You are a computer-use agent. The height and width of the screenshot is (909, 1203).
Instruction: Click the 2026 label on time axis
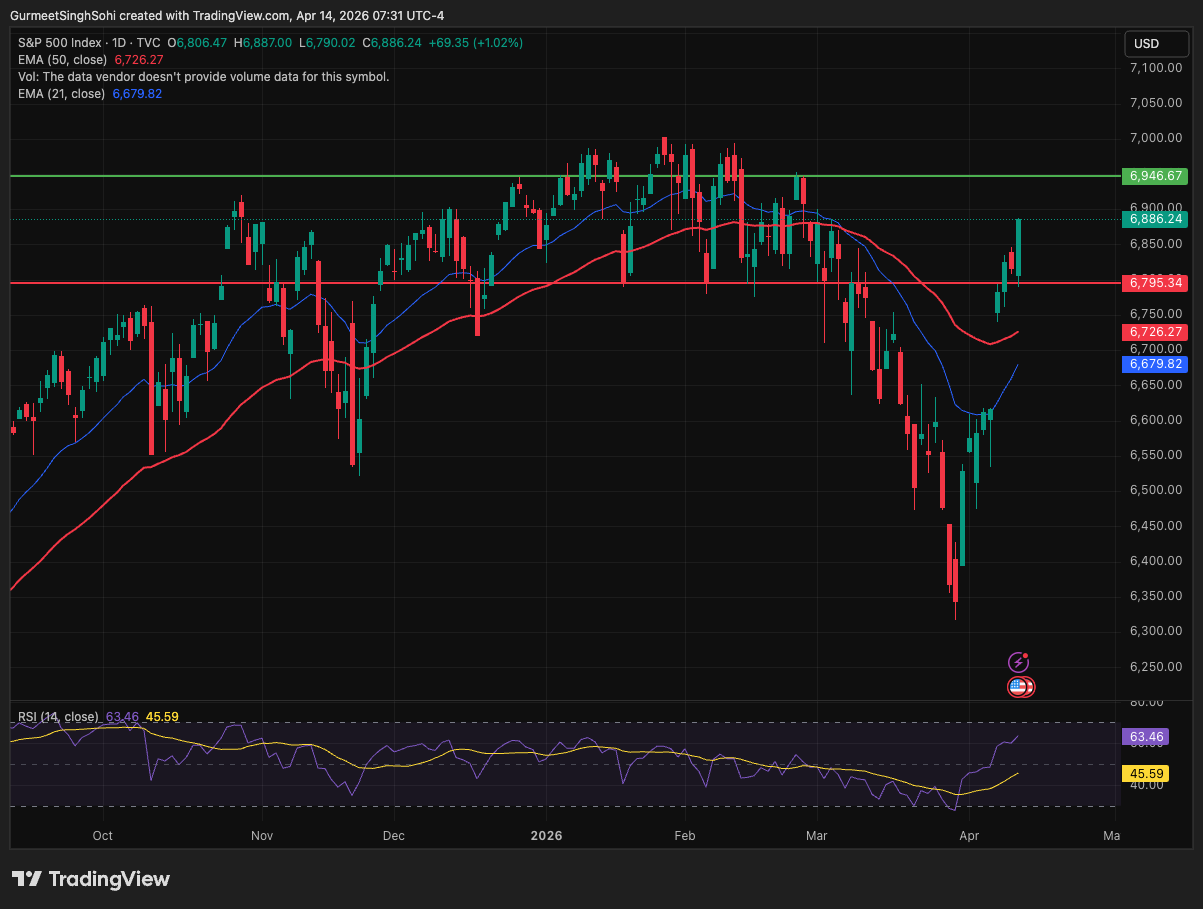pyautogui.click(x=547, y=835)
